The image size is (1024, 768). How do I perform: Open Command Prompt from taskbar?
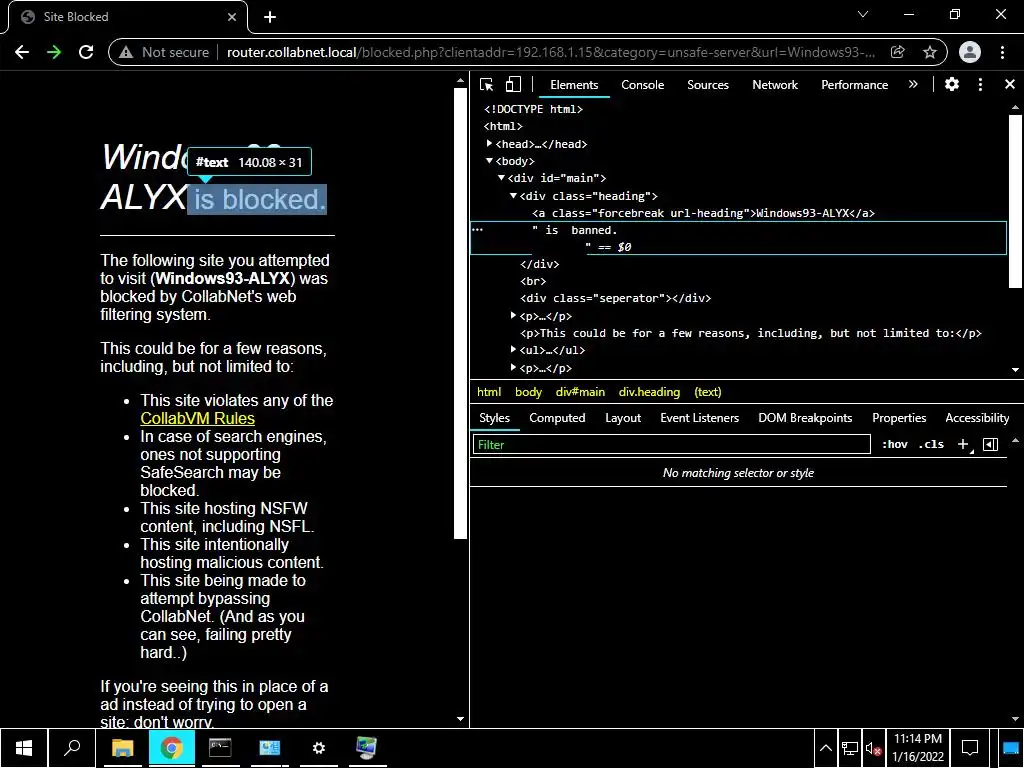220,748
